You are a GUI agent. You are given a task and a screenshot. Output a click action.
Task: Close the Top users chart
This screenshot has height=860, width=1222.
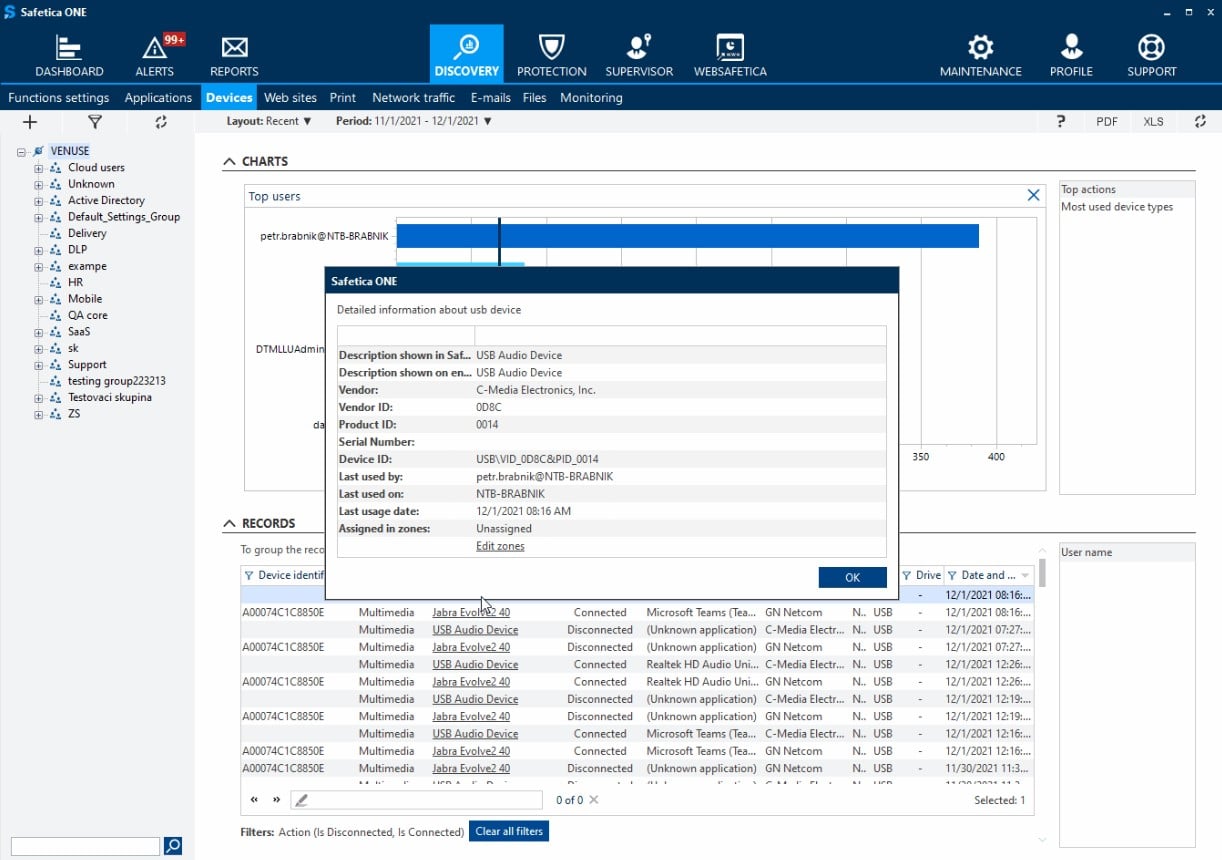[x=1034, y=195]
